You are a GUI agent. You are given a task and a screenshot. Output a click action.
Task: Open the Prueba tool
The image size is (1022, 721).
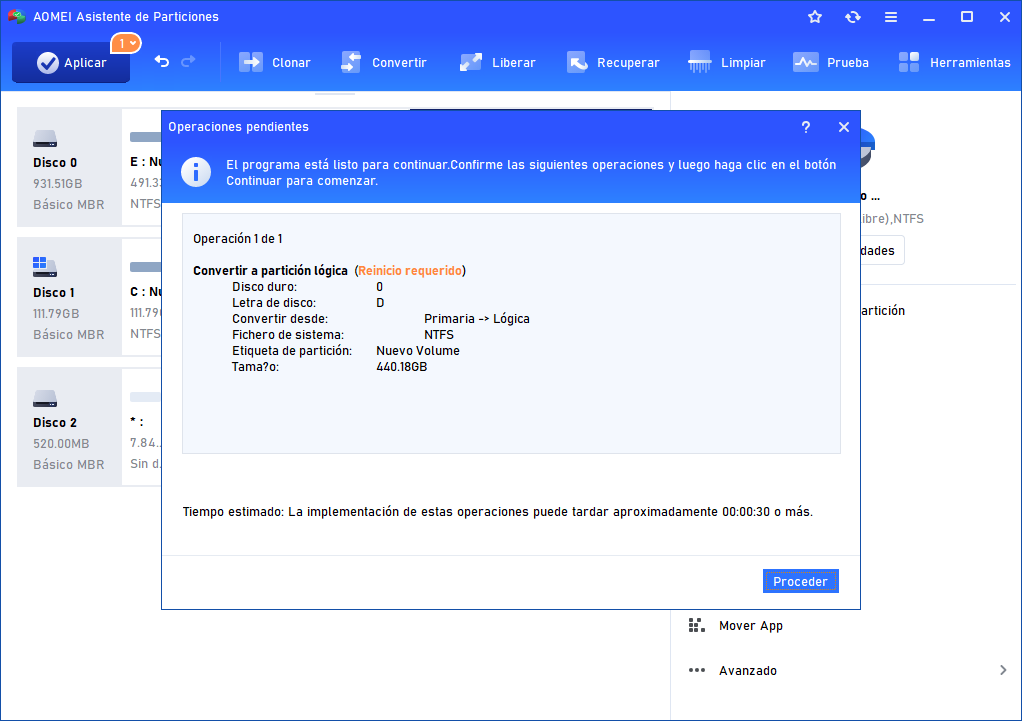[x=831, y=63]
